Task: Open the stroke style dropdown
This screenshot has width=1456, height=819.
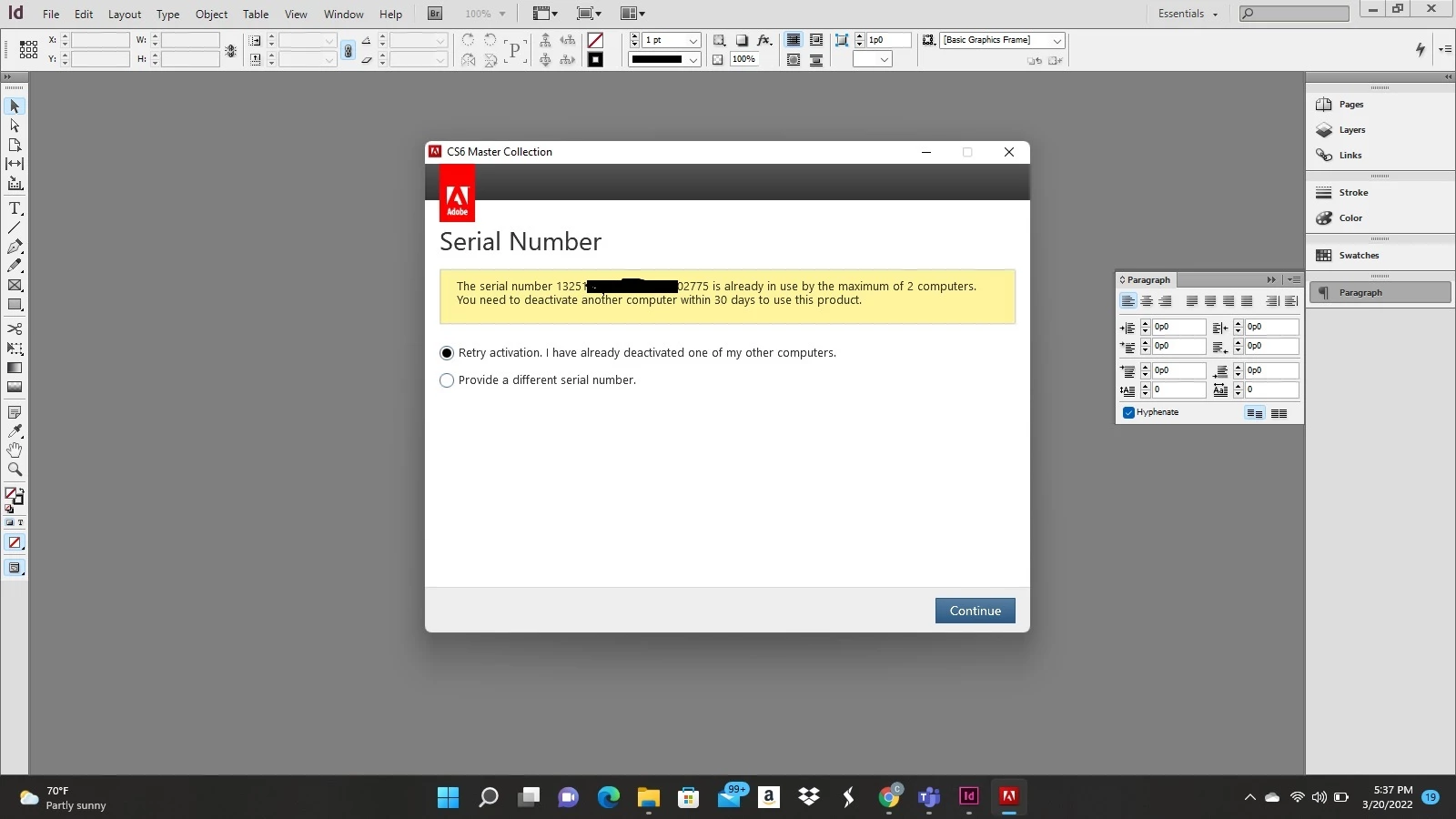Action: (x=693, y=60)
